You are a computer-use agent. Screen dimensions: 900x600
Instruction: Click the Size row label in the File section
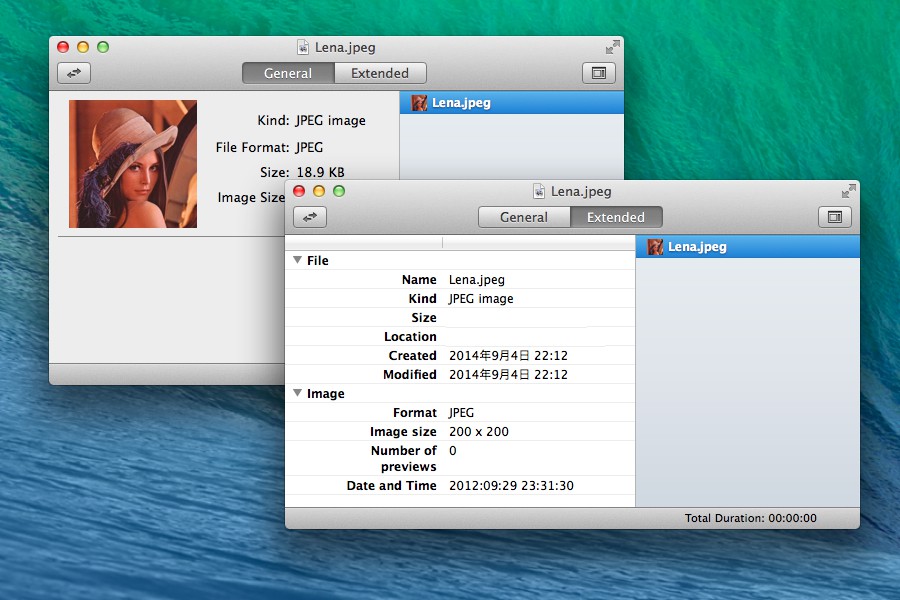point(424,318)
